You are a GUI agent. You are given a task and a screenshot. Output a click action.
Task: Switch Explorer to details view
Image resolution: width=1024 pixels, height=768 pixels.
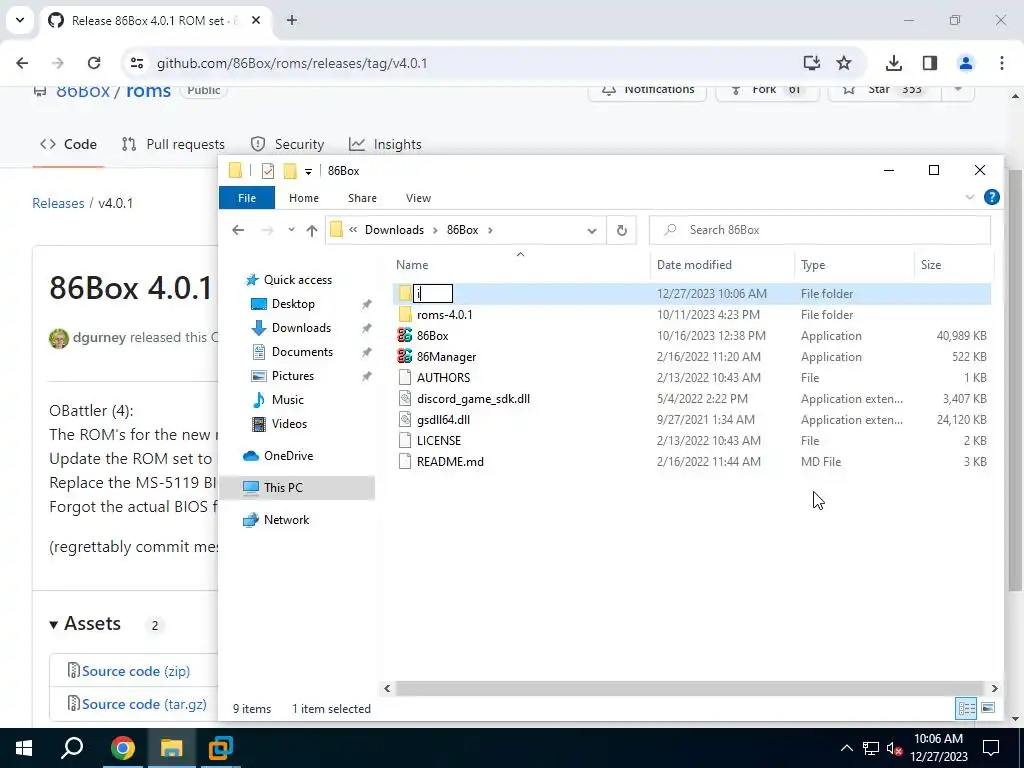pyautogui.click(x=967, y=708)
